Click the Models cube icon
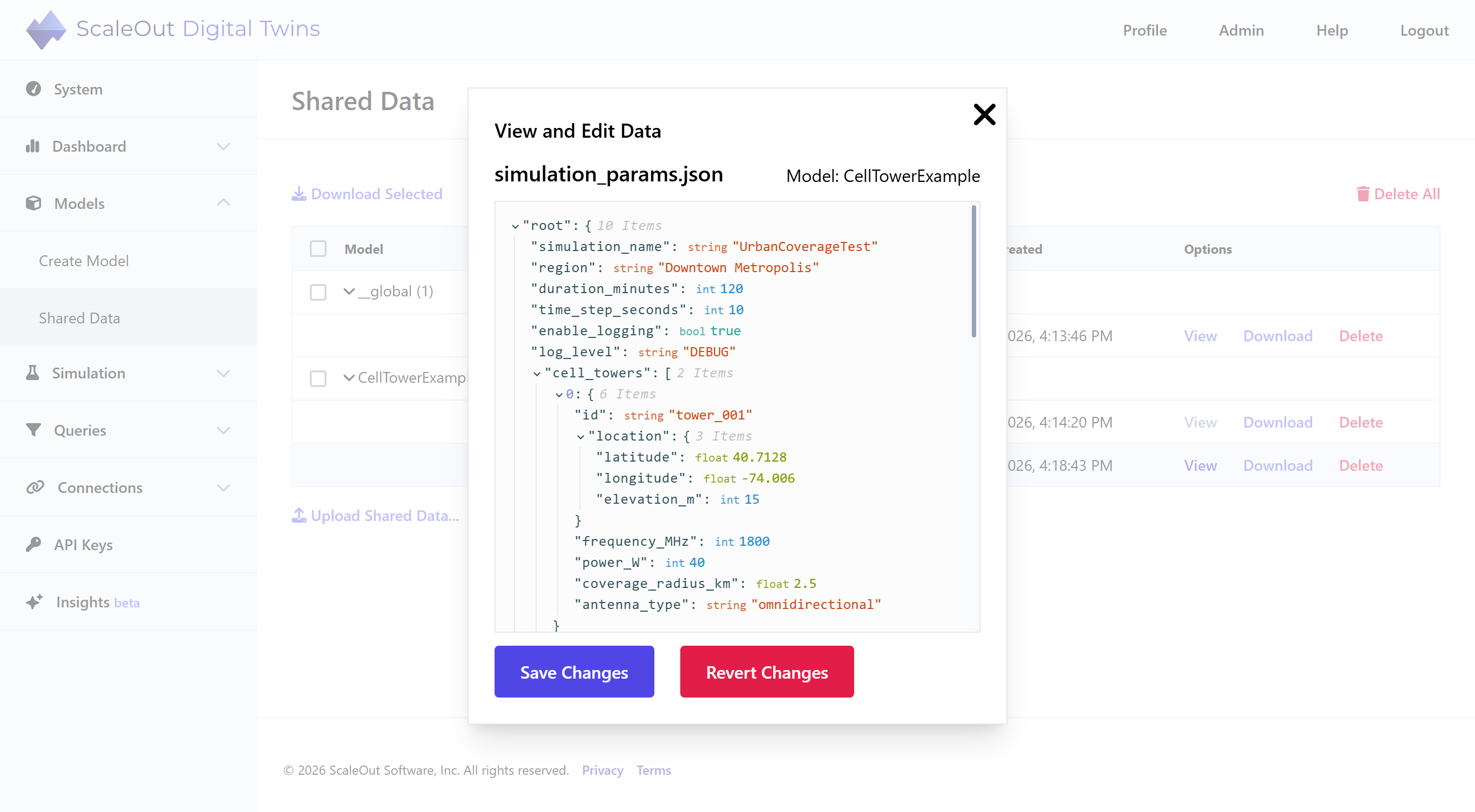The height and width of the screenshot is (812, 1475). [x=33, y=204]
